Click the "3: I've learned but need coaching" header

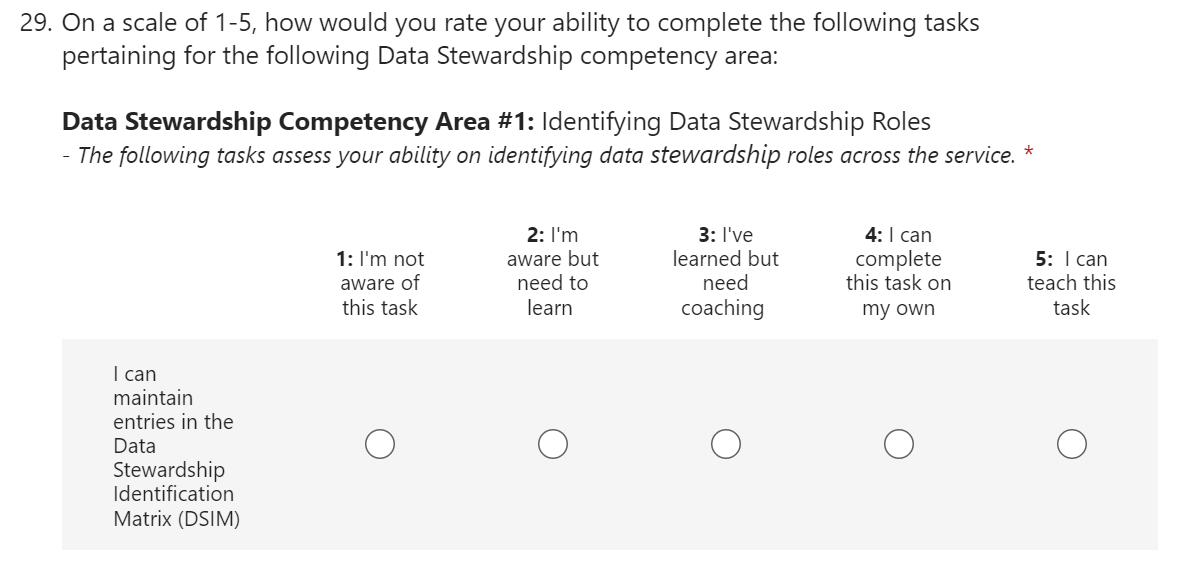[x=725, y=271]
